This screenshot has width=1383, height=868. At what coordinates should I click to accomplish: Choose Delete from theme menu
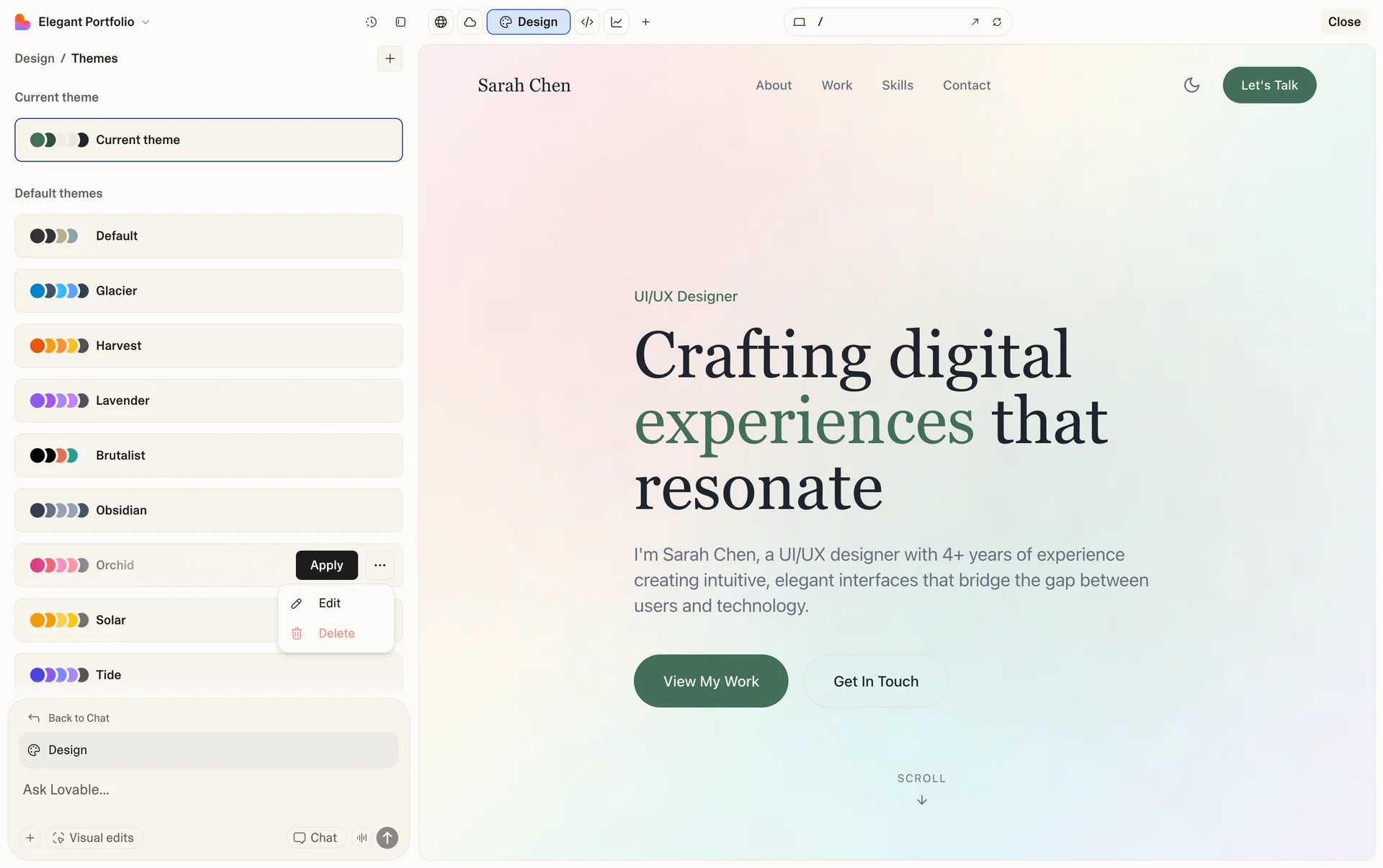[336, 633]
